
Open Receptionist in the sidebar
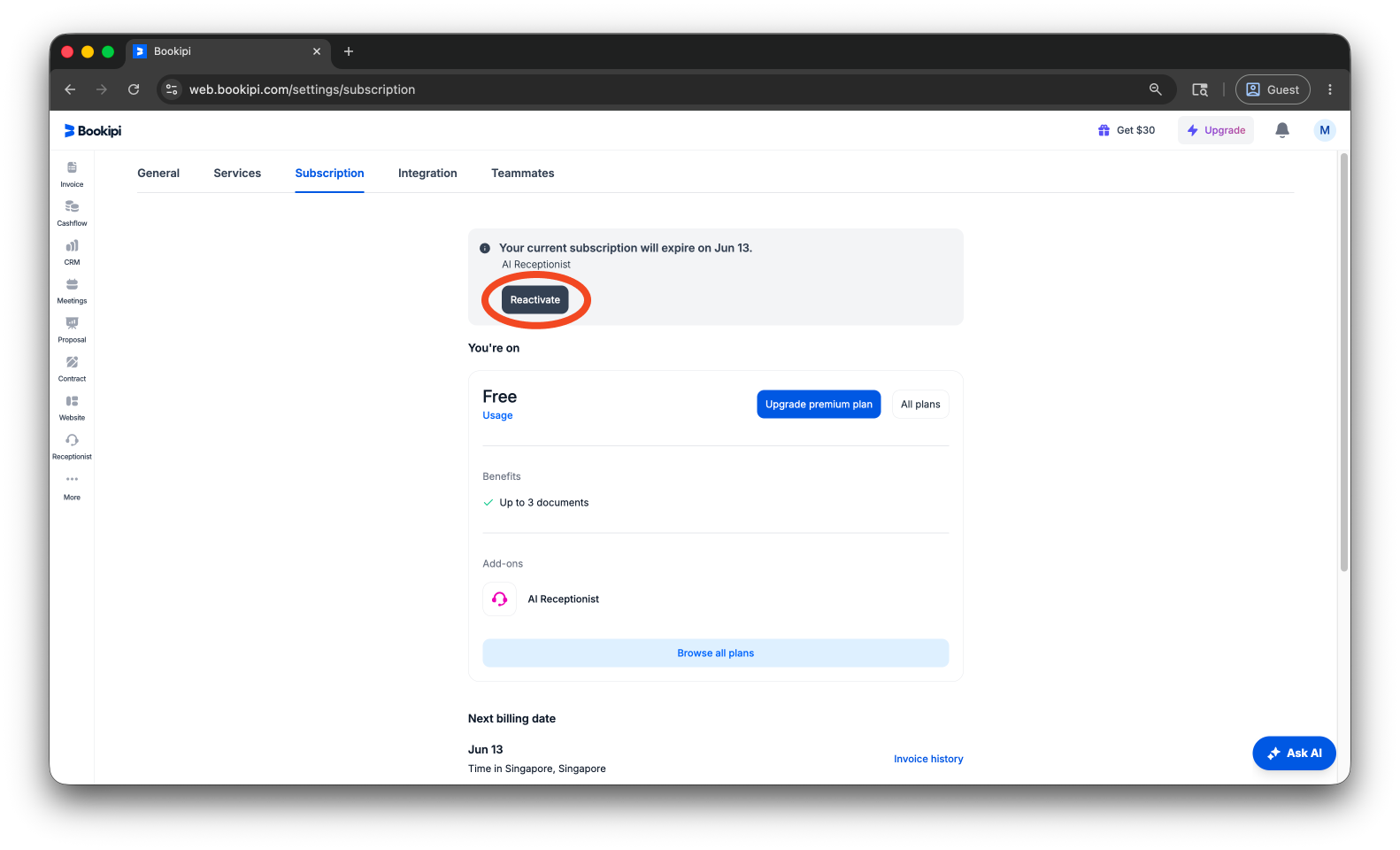(x=72, y=447)
